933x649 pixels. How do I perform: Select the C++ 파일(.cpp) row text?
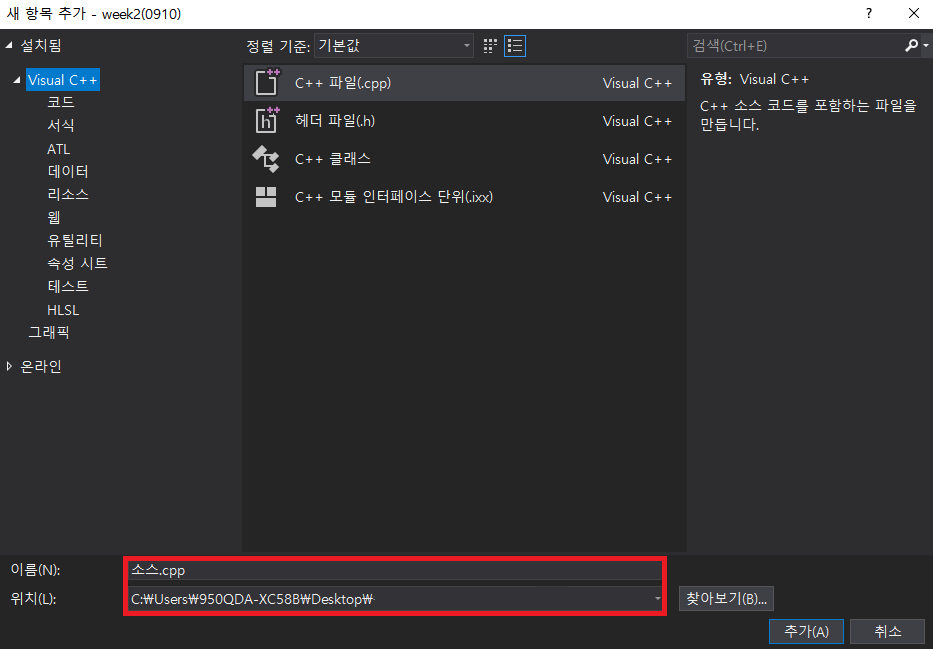click(x=343, y=83)
